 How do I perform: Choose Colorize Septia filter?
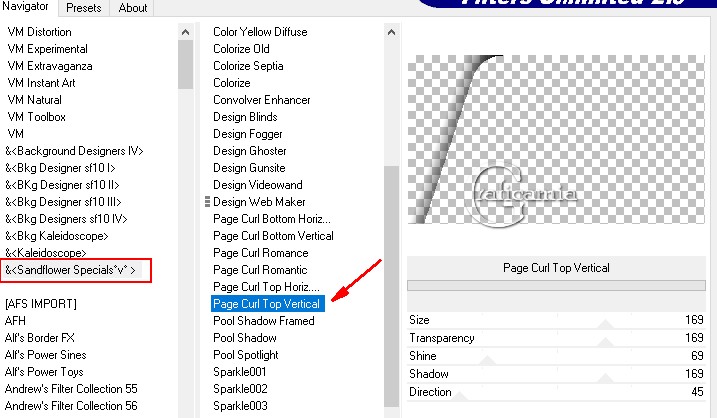[x=248, y=66]
